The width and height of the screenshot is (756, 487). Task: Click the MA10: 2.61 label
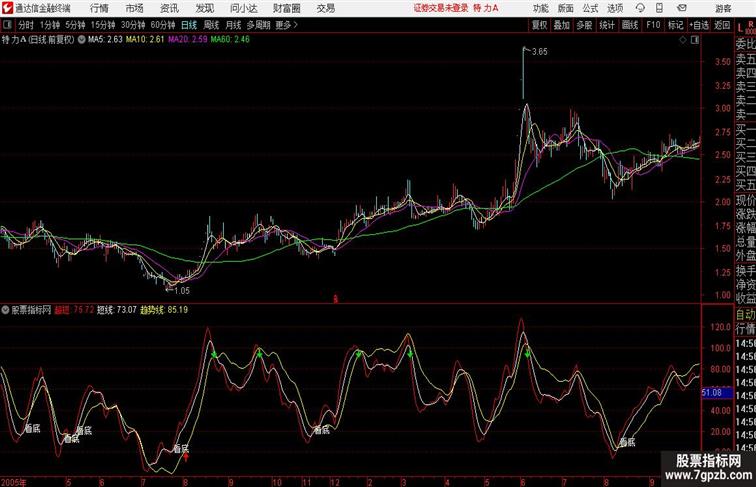pos(145,40)
